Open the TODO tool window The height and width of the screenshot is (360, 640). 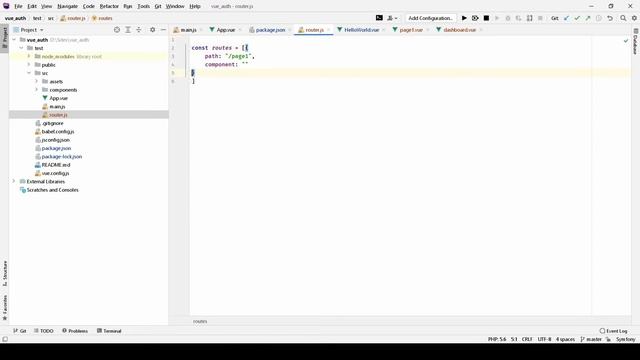(44, 331)
